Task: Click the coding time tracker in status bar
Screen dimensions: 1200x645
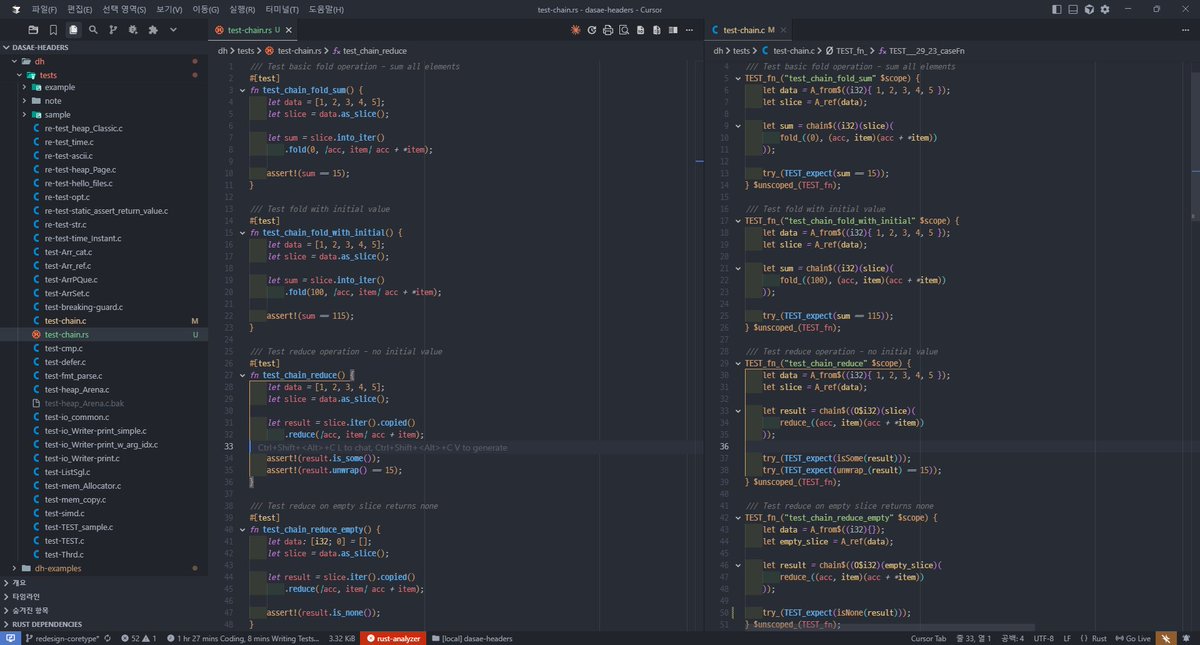Action: pos(243,638)
